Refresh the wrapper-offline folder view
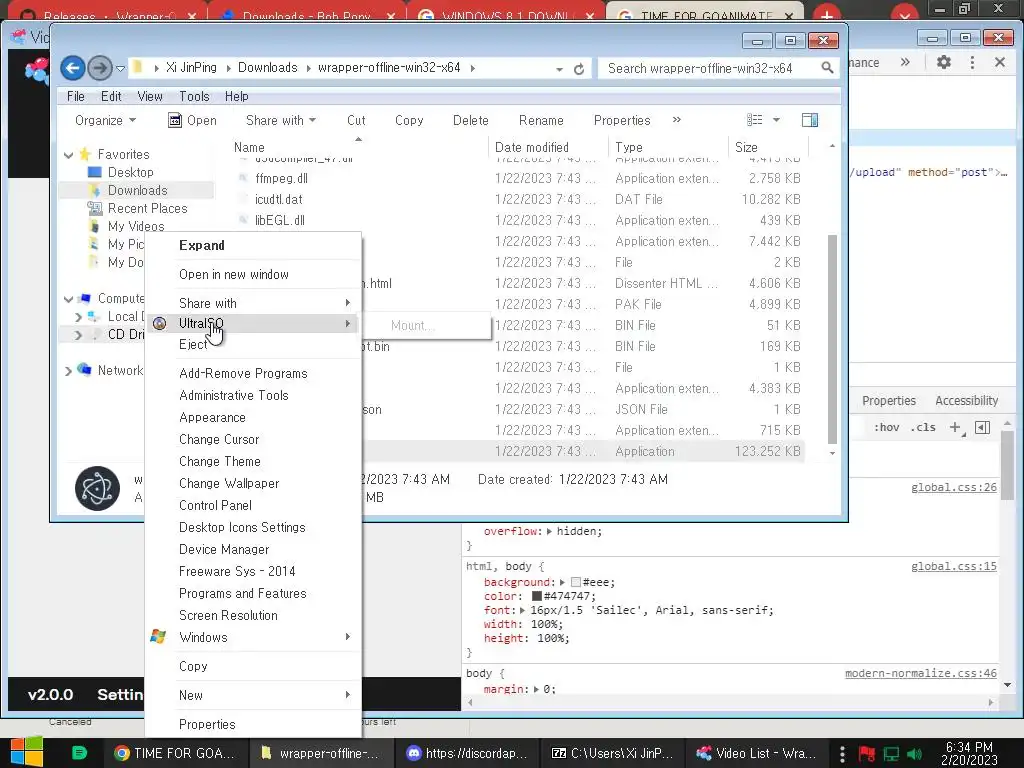 click(579, 69)
